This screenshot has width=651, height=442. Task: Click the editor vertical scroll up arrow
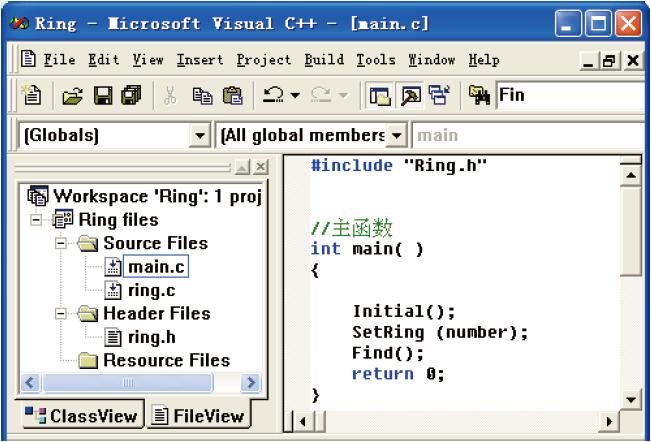pyautogui.click(x=631, y=175)
